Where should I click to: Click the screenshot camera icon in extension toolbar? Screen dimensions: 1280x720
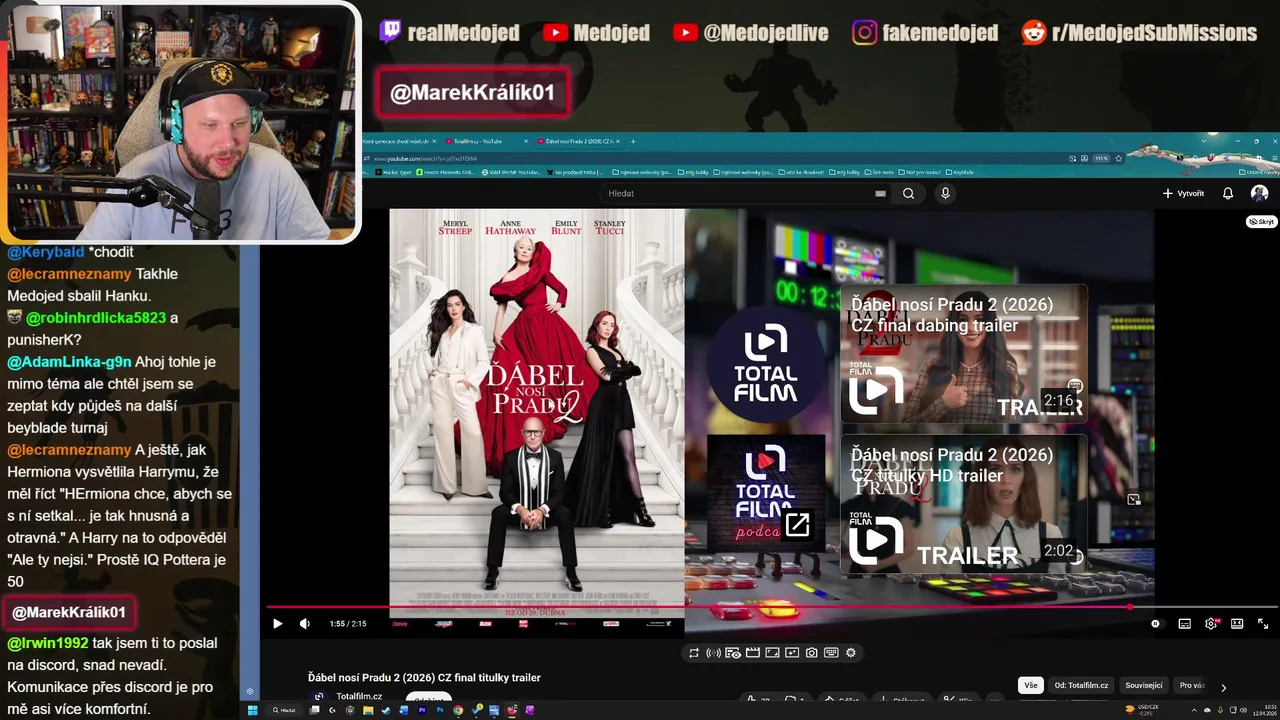(812, 653)
